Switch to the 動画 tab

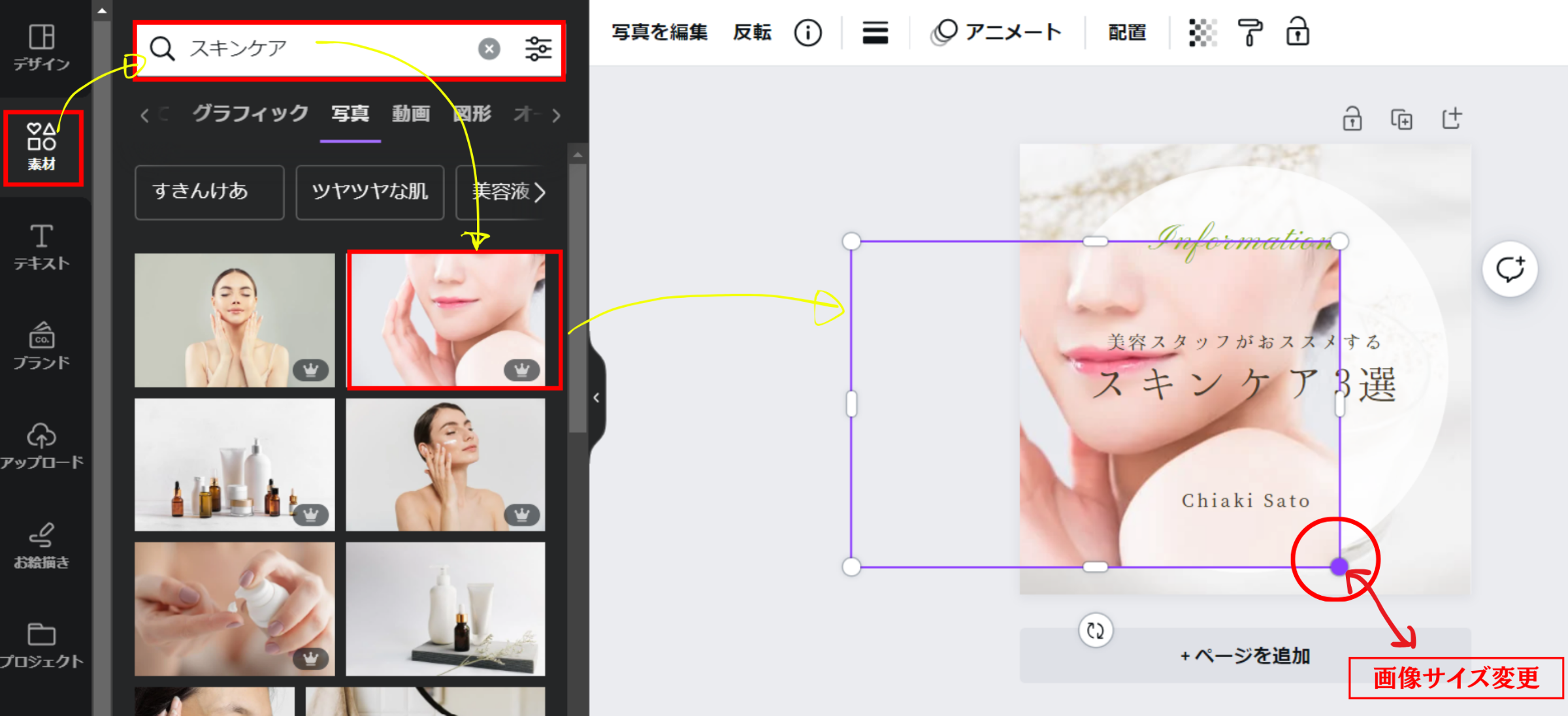pyautogui.click(x=411, y=114)
